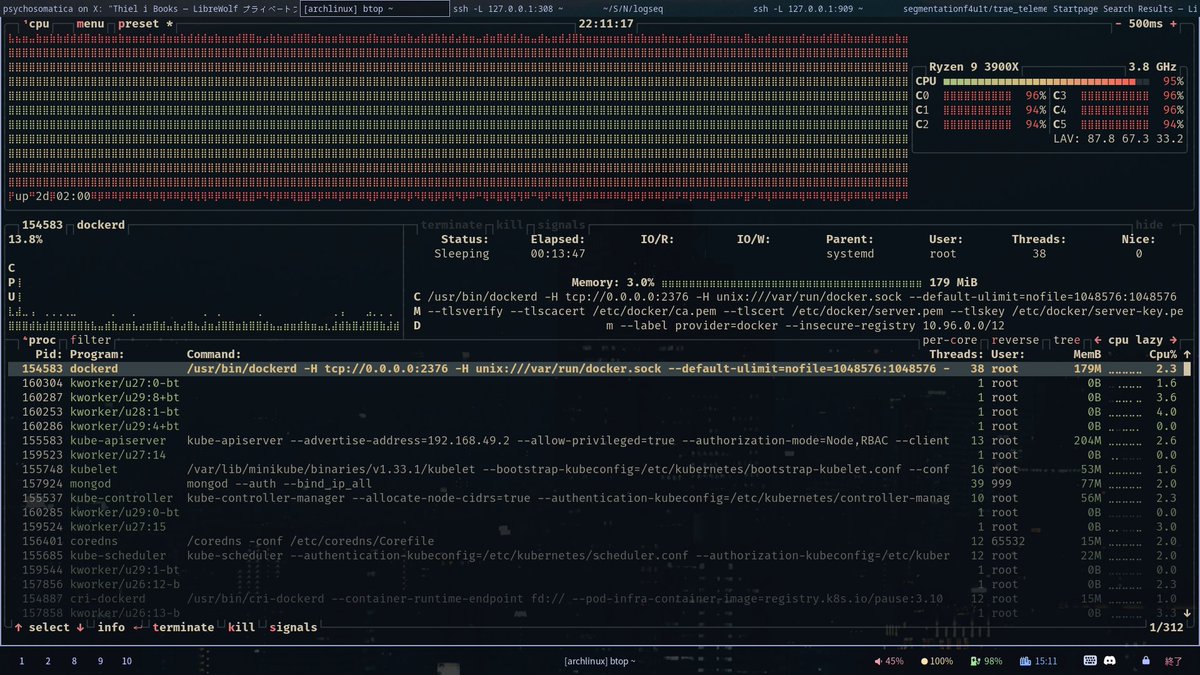Select the kworker/u29:8+bt process row
The width and height of the screenshot is (1200, 675).
(594, 397)
